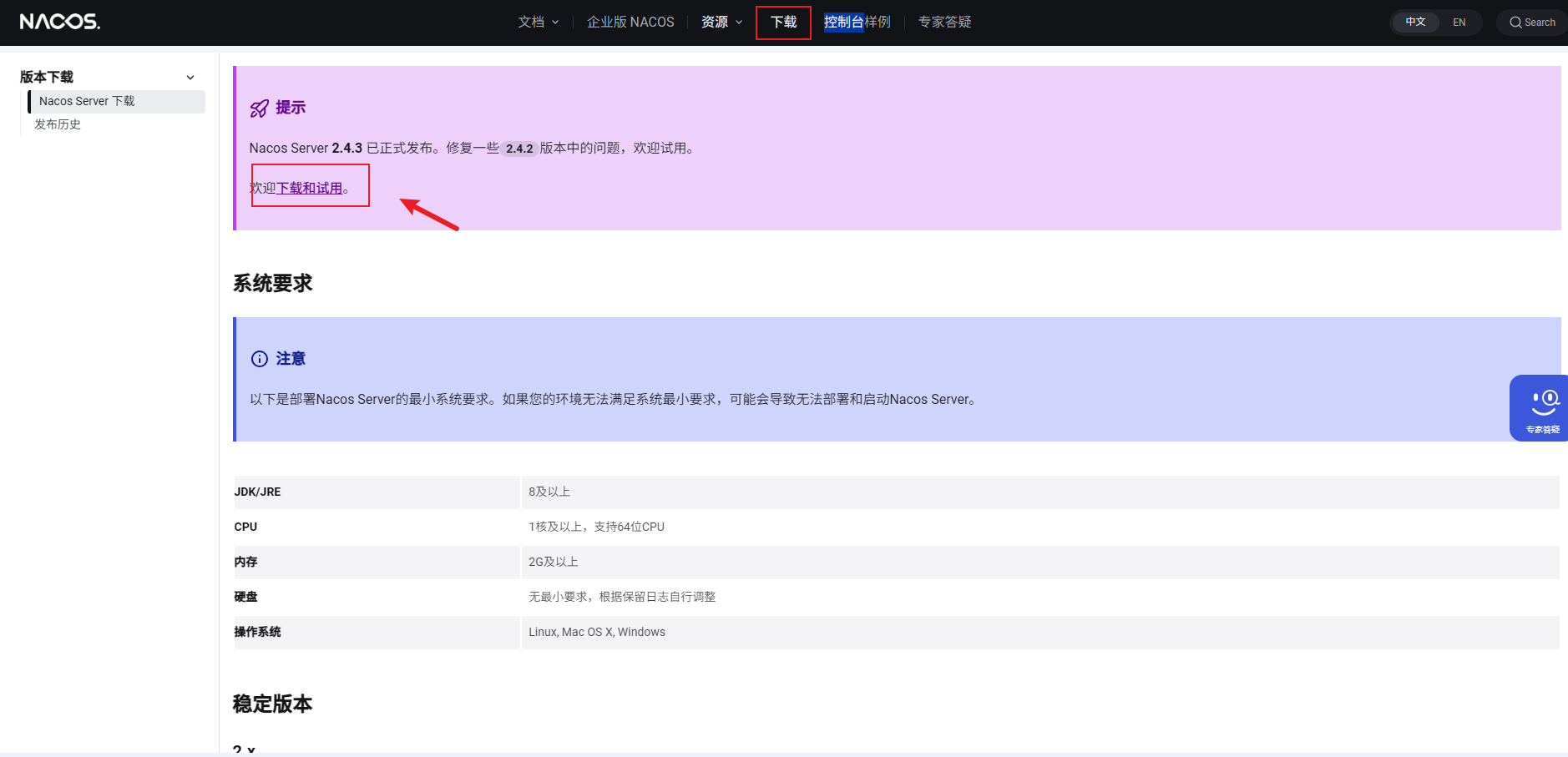Click the 2G及以上 cell
The image size is (1568, 757).
coord(553,563)
